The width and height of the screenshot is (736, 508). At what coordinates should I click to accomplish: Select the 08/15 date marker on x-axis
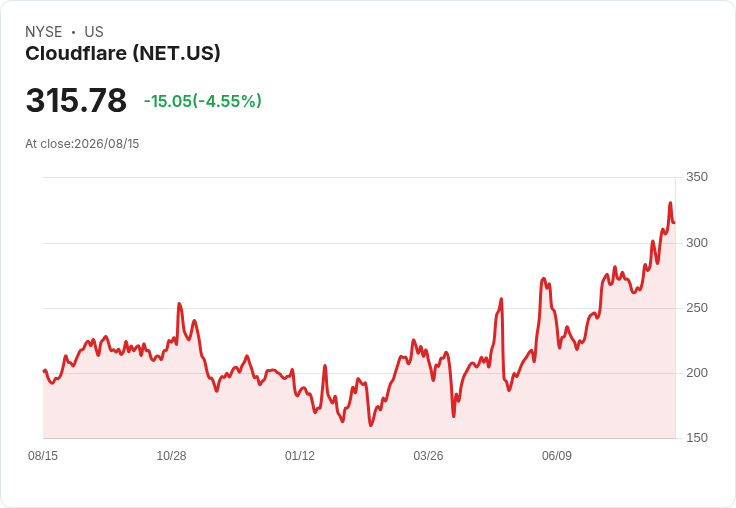click(x=43, y=455)
